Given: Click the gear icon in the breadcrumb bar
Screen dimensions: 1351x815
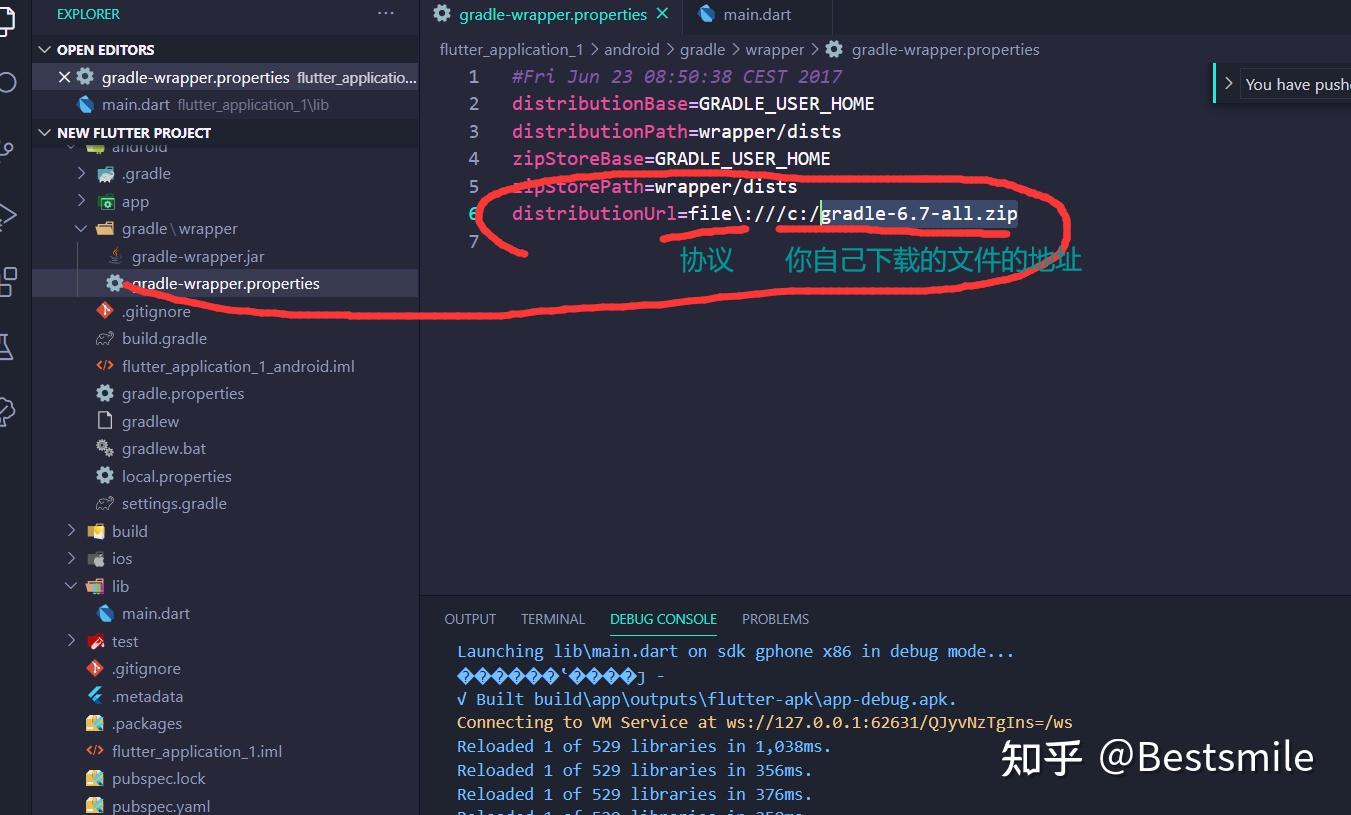Looking at the screenshot, I should point(834,49).
